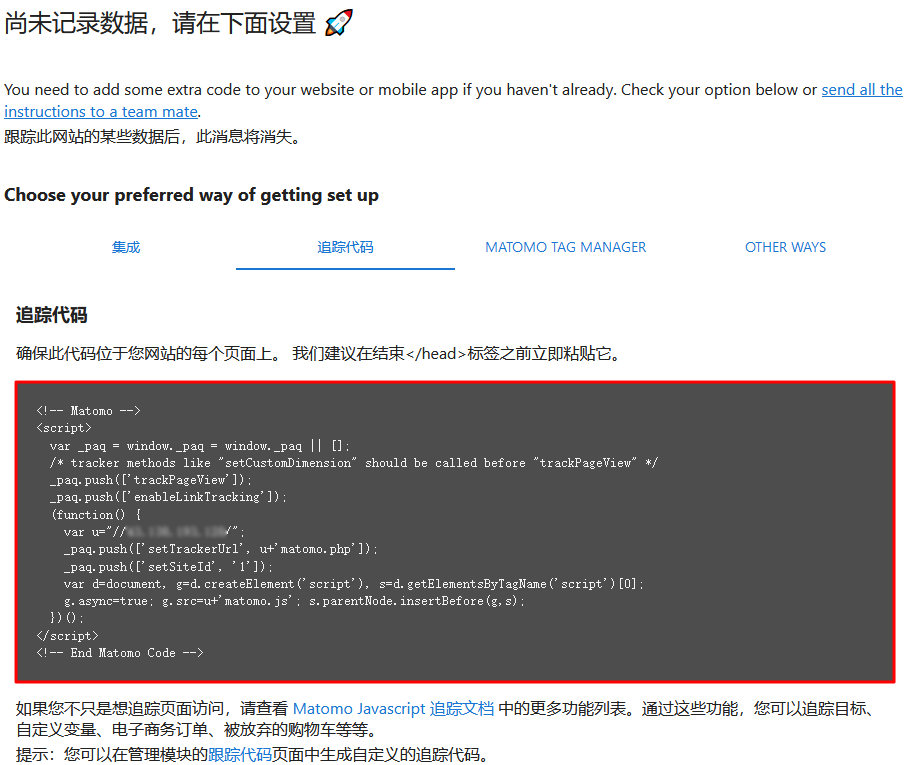This screenshot has width=909, height=765.
Task: Click 'Choose your preferred way' heading
Action: pos(191,195)
